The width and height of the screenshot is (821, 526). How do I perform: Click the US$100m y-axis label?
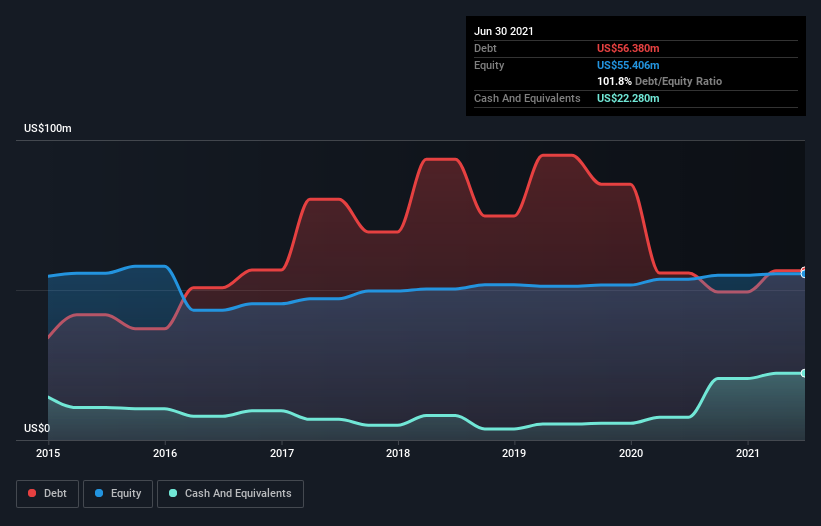point(48,128)
